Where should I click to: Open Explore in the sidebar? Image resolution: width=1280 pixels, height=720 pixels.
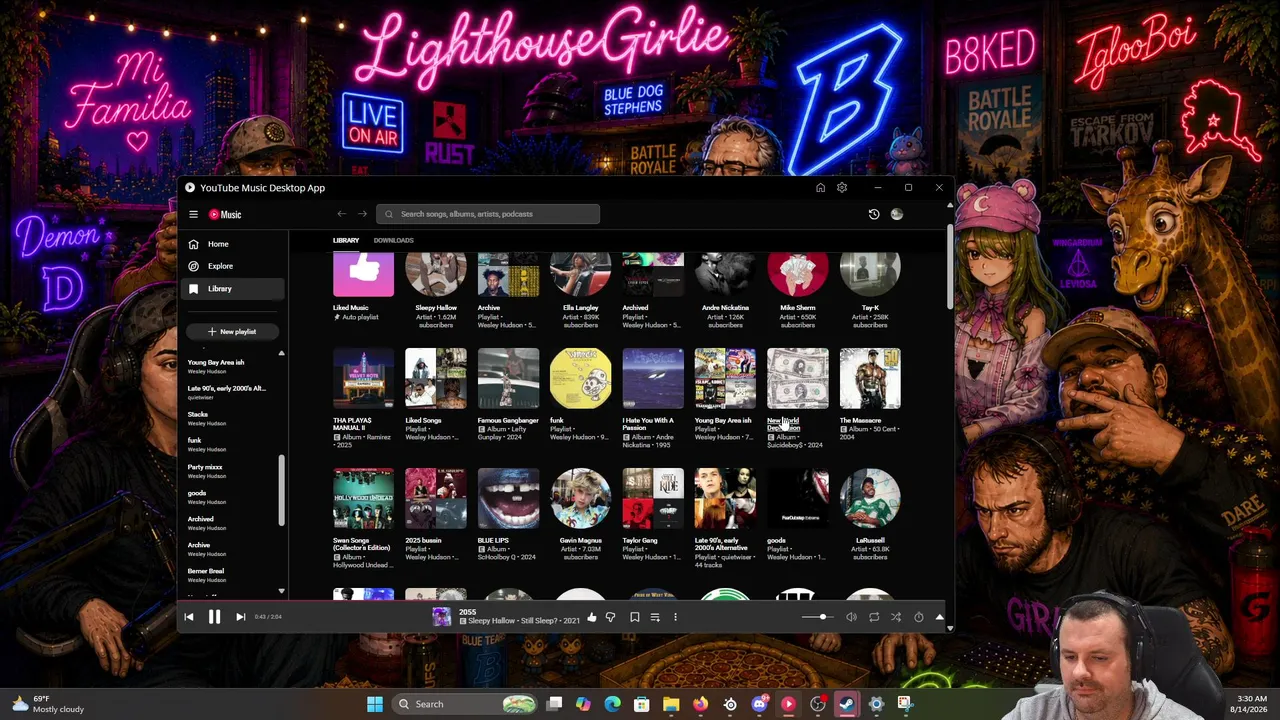234,266
